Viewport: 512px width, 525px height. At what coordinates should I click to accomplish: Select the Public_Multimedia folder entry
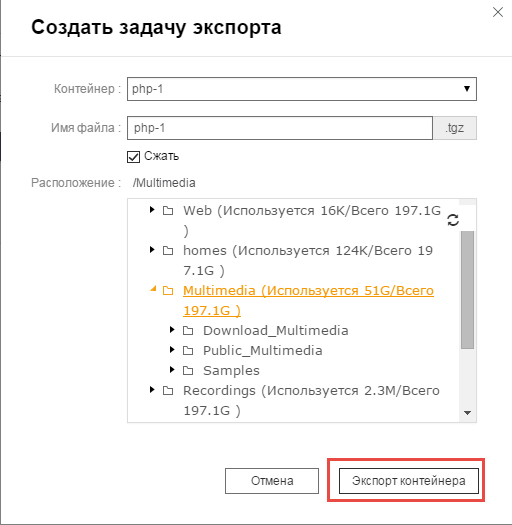click(263, 351)
